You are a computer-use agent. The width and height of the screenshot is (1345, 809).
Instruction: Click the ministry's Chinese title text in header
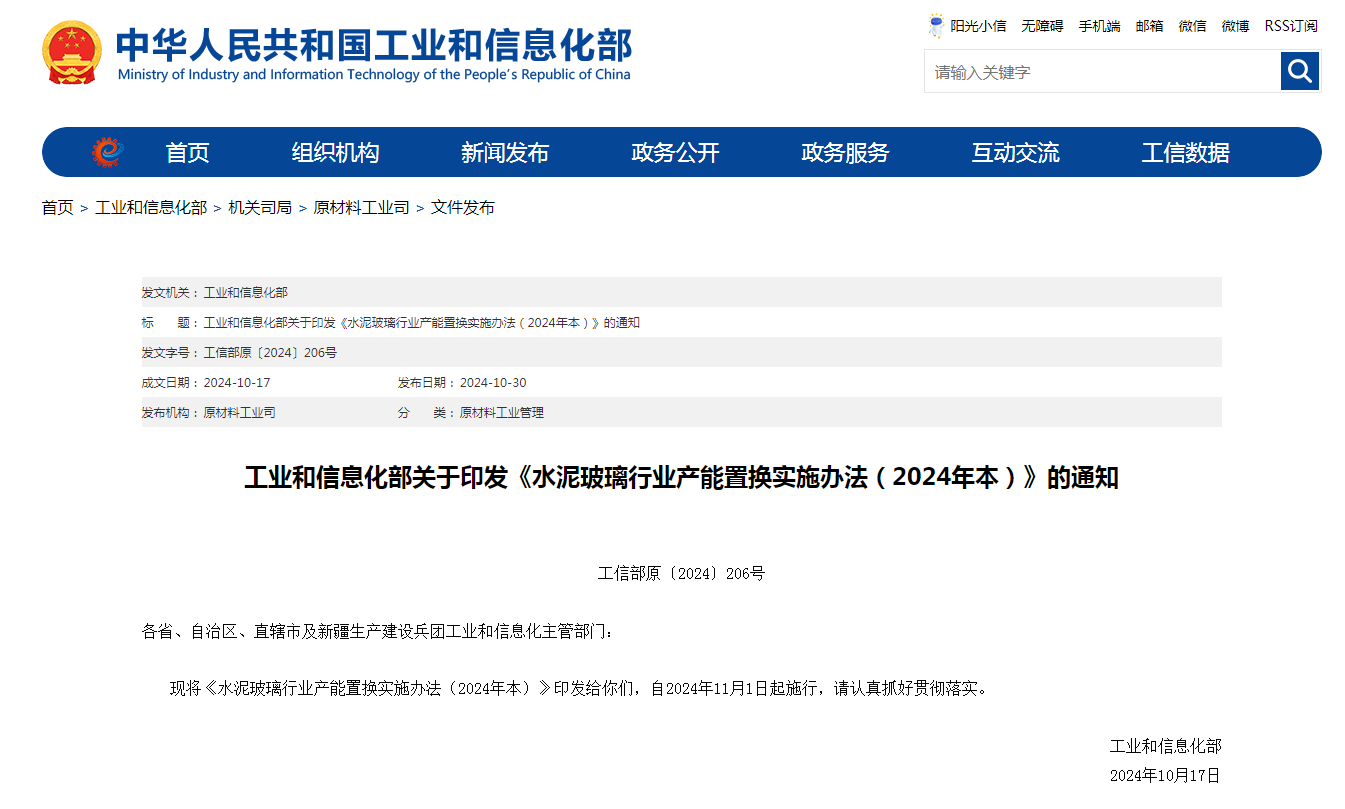[x=374, y=44]
